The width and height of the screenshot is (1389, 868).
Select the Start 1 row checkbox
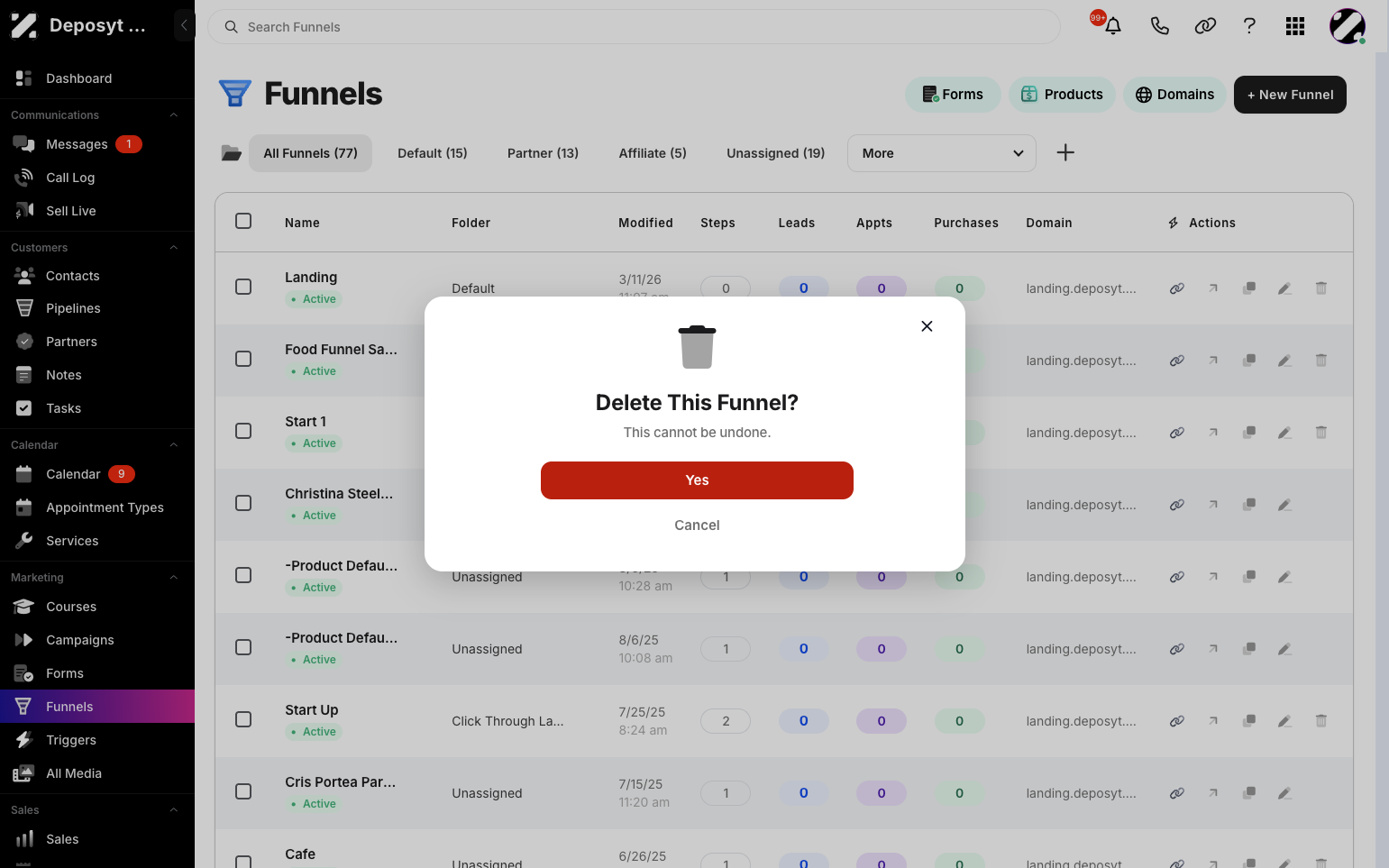243,431
